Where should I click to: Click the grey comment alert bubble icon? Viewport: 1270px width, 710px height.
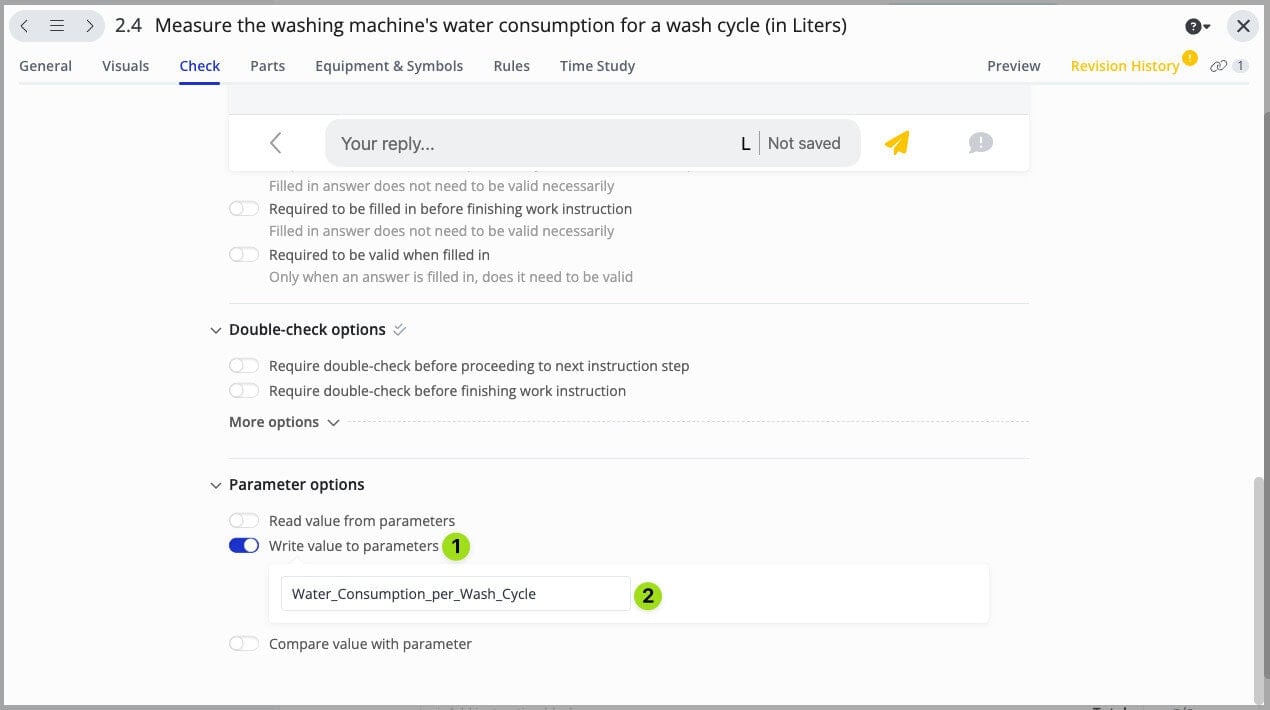(x=980, y=143)
